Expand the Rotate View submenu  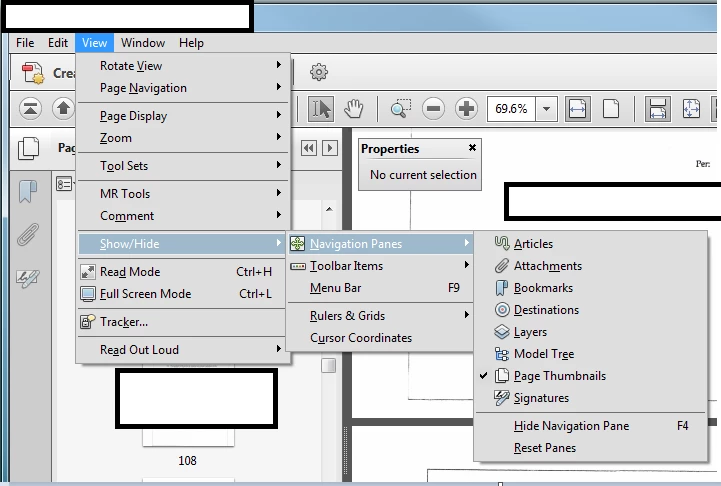[183, 66]
